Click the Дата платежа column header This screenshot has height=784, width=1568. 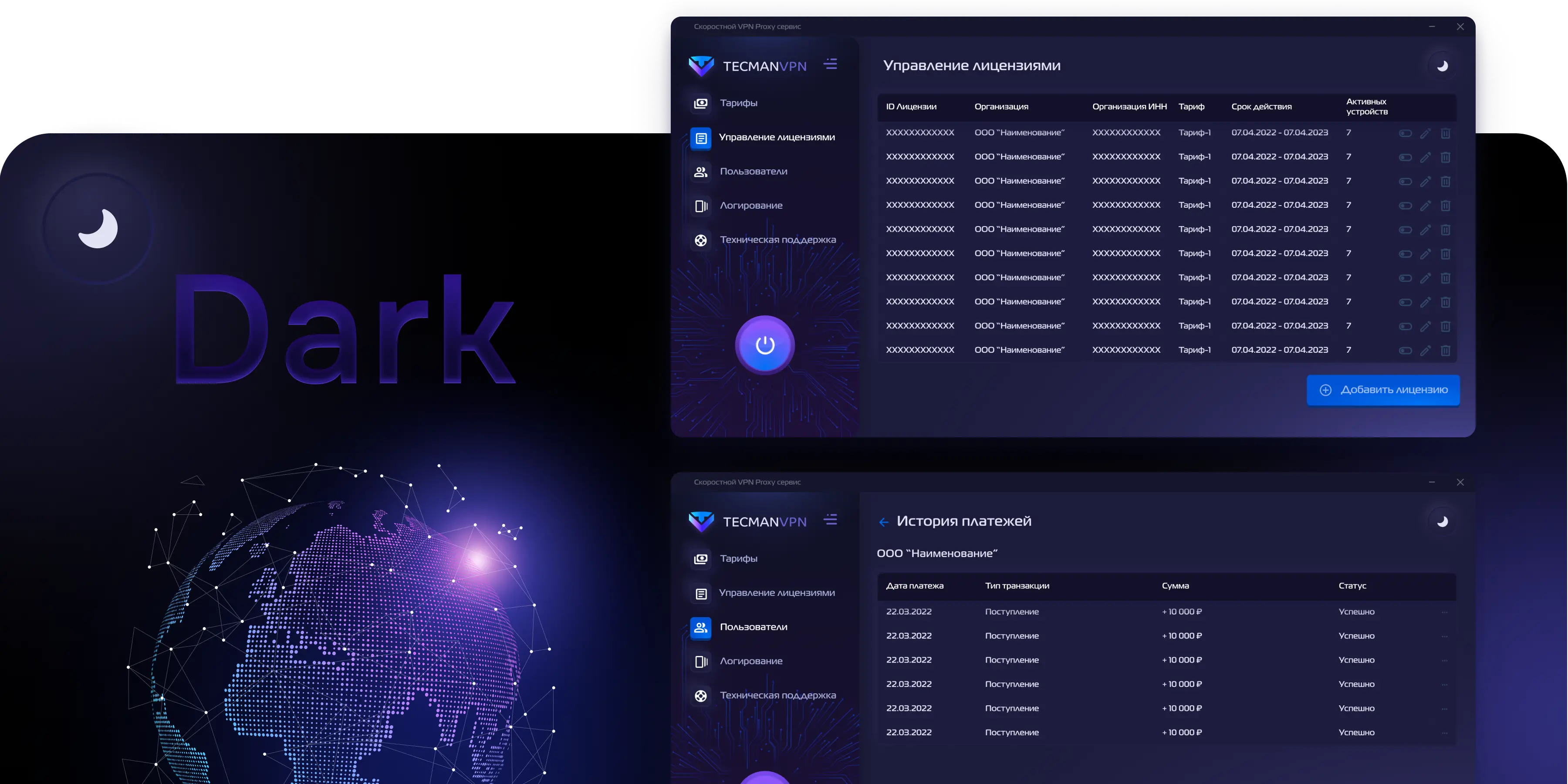(x=914, y=586)
